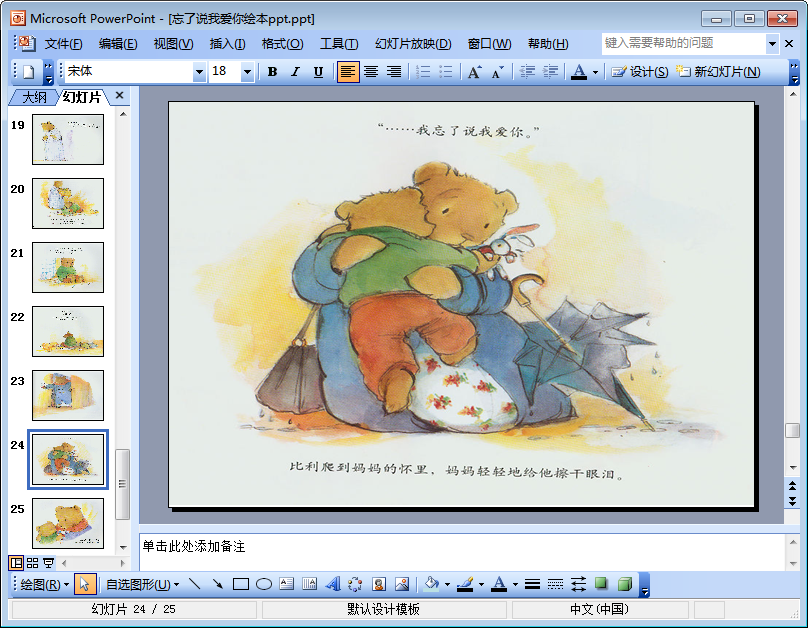The width and height of the screenshot is (808, 628).
Task: Toggle center text alignment
Action: click(371, 72)
